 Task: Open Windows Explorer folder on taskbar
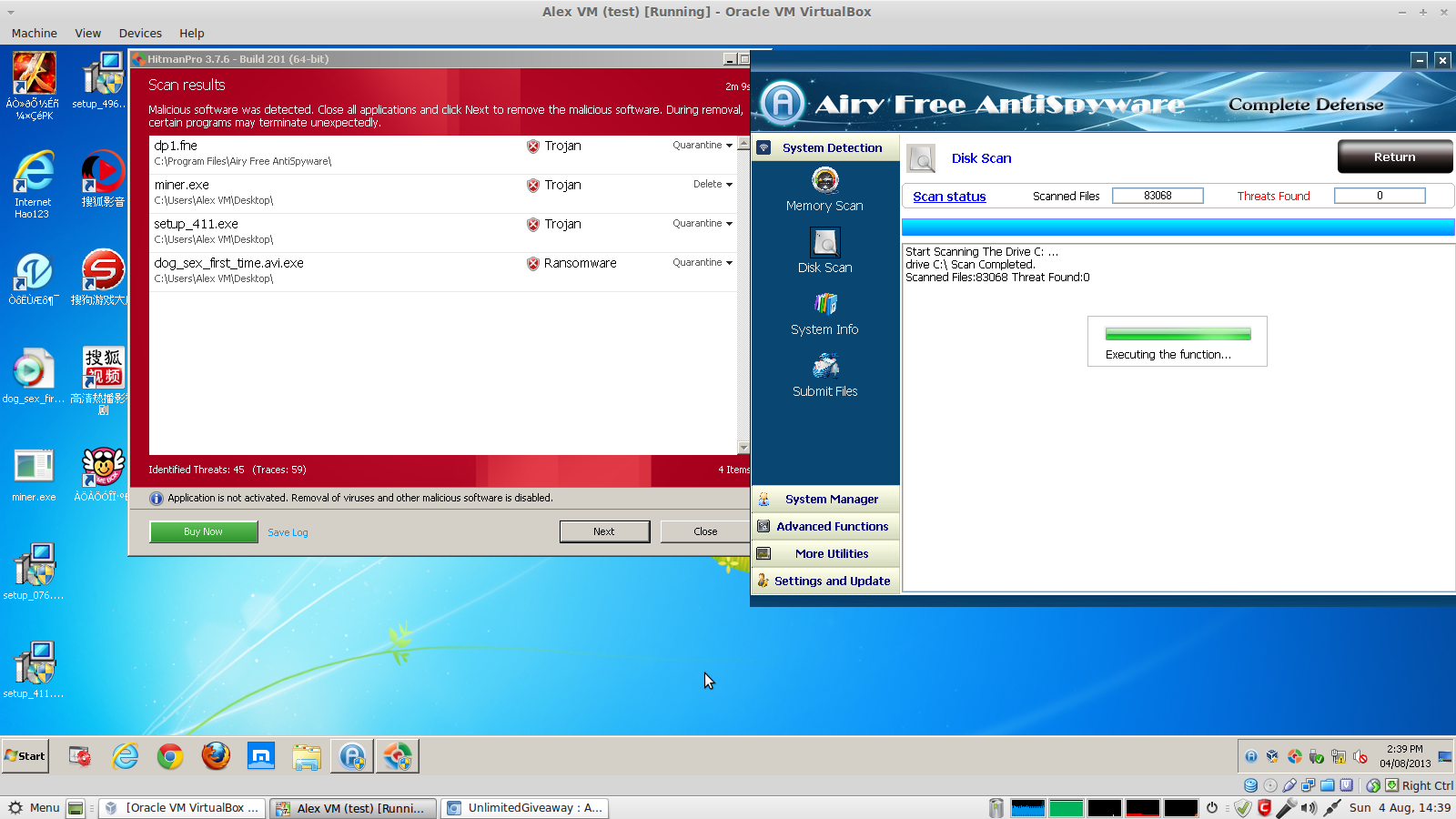tap(307, 756)
